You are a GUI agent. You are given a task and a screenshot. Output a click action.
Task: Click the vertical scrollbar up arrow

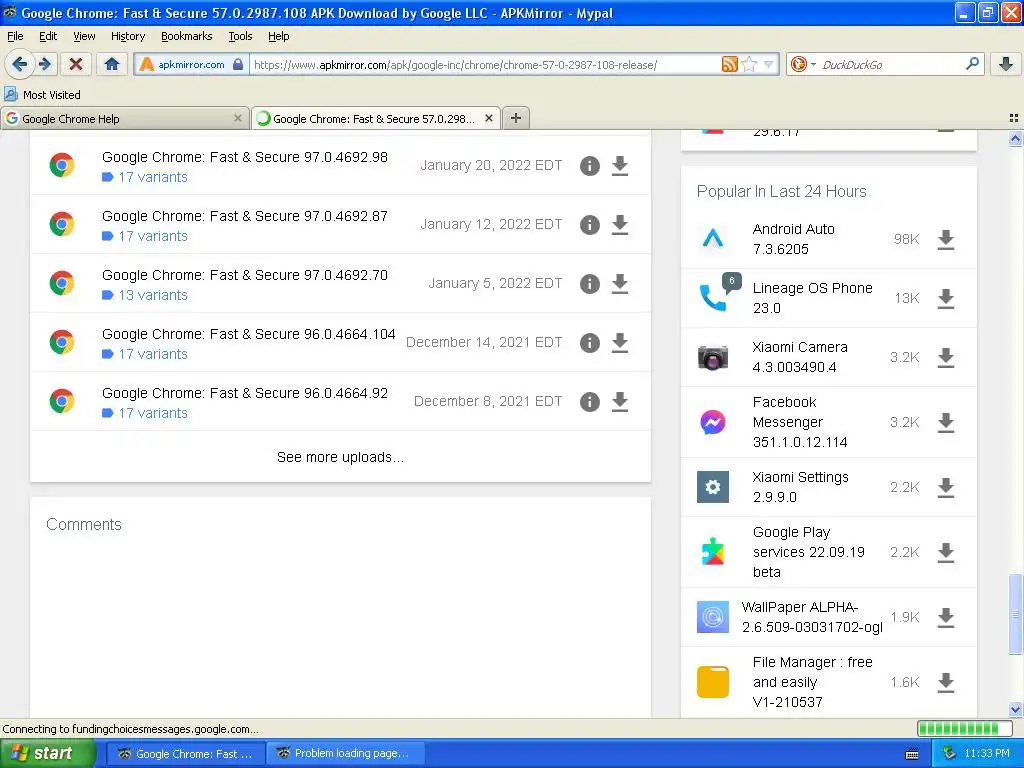click(1015, 138)
